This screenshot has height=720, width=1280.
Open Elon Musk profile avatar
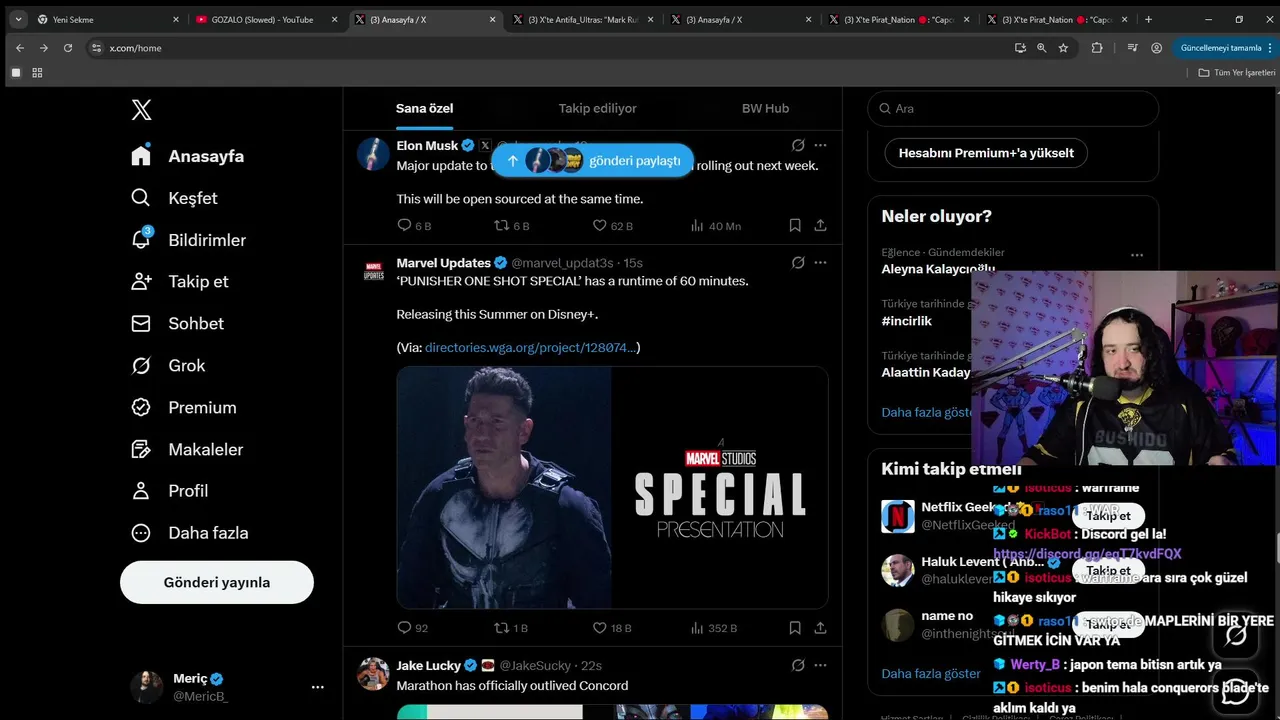373,154
